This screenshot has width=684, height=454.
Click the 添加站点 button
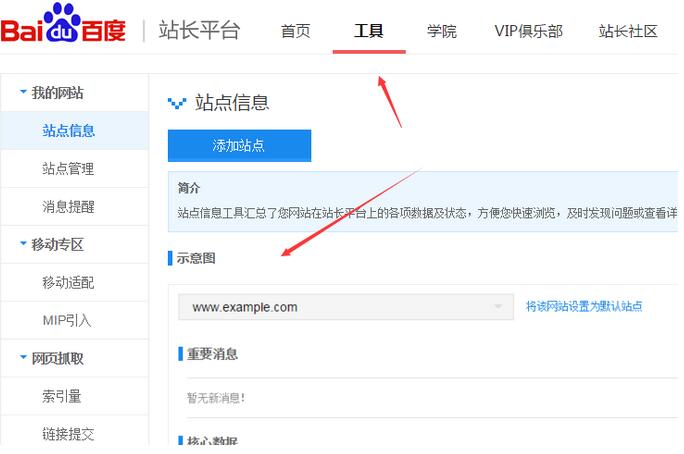[239, 146]
